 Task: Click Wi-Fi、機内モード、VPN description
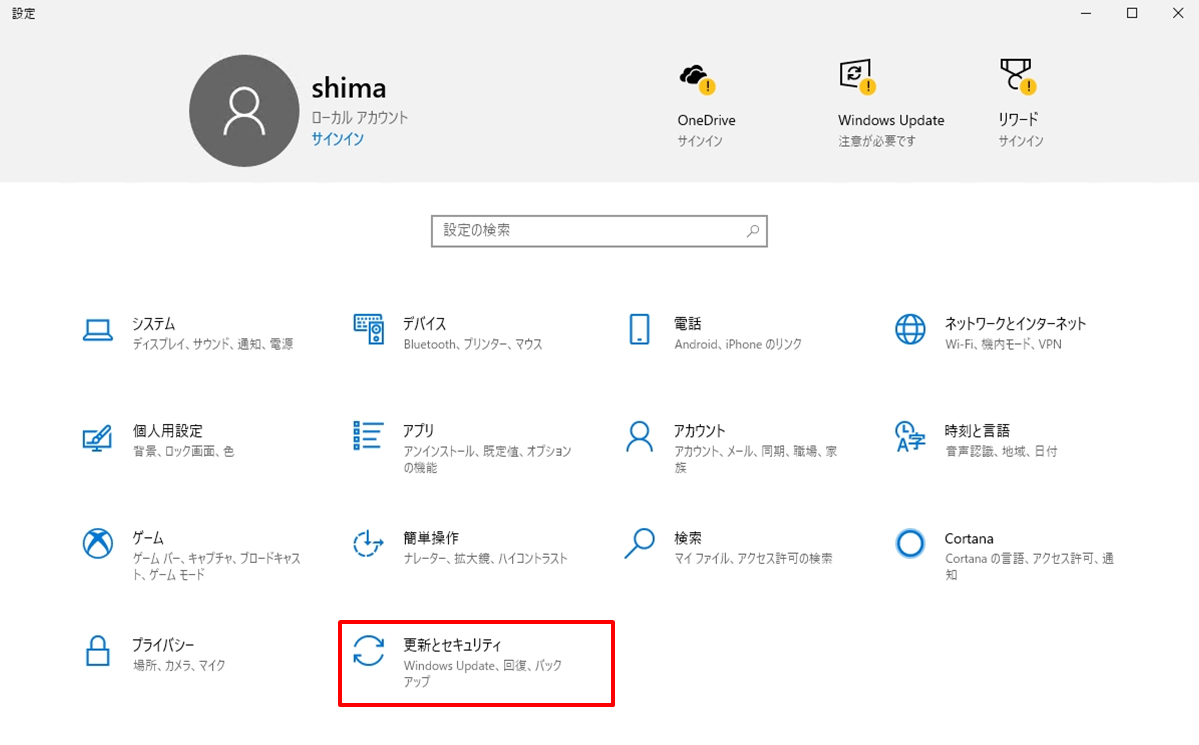(x=1003, y=344)
